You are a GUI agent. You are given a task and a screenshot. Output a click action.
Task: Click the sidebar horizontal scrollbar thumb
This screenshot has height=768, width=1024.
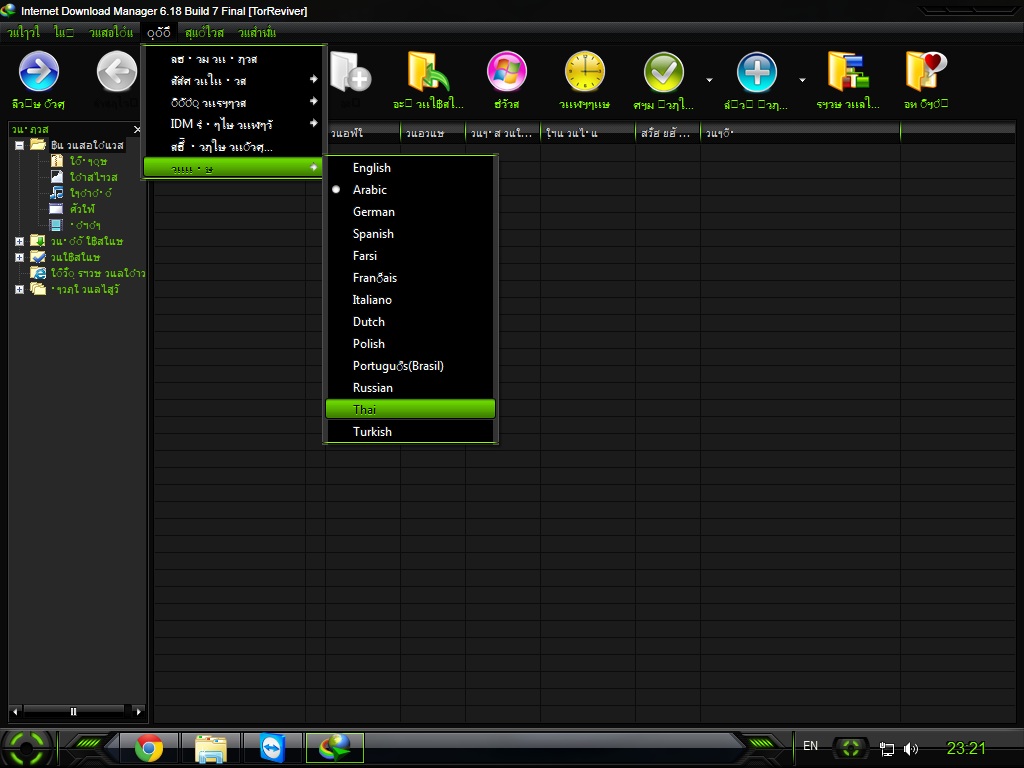[x=73, y=711]
